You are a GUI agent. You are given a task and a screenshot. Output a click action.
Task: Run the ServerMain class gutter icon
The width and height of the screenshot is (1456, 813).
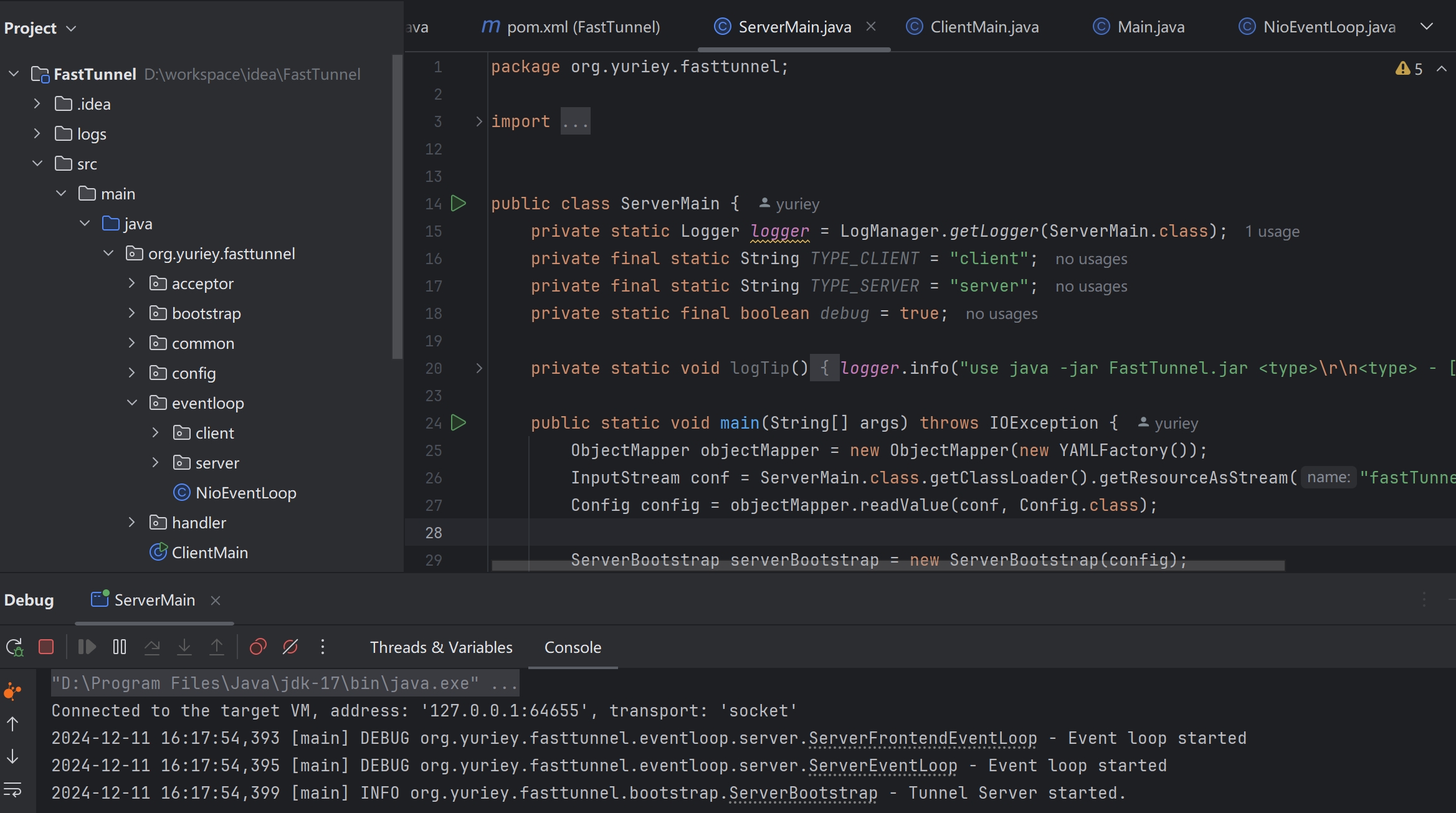coord(459,203)
